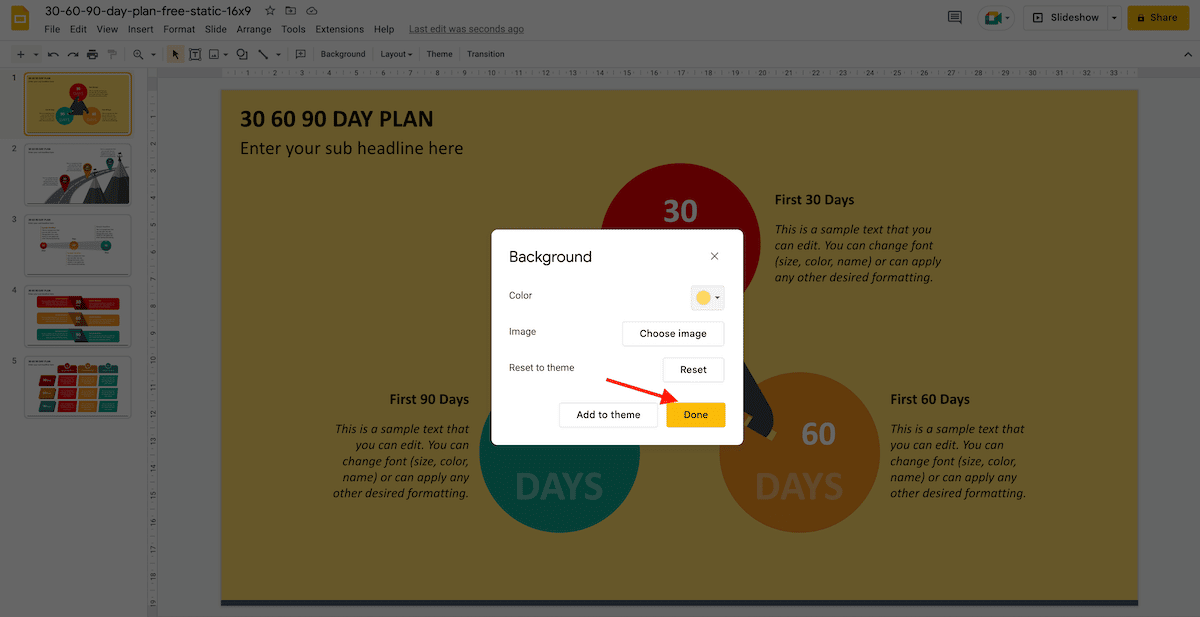Click the New slide plus icon
The image size is (1200, 617).
[20, 54]
